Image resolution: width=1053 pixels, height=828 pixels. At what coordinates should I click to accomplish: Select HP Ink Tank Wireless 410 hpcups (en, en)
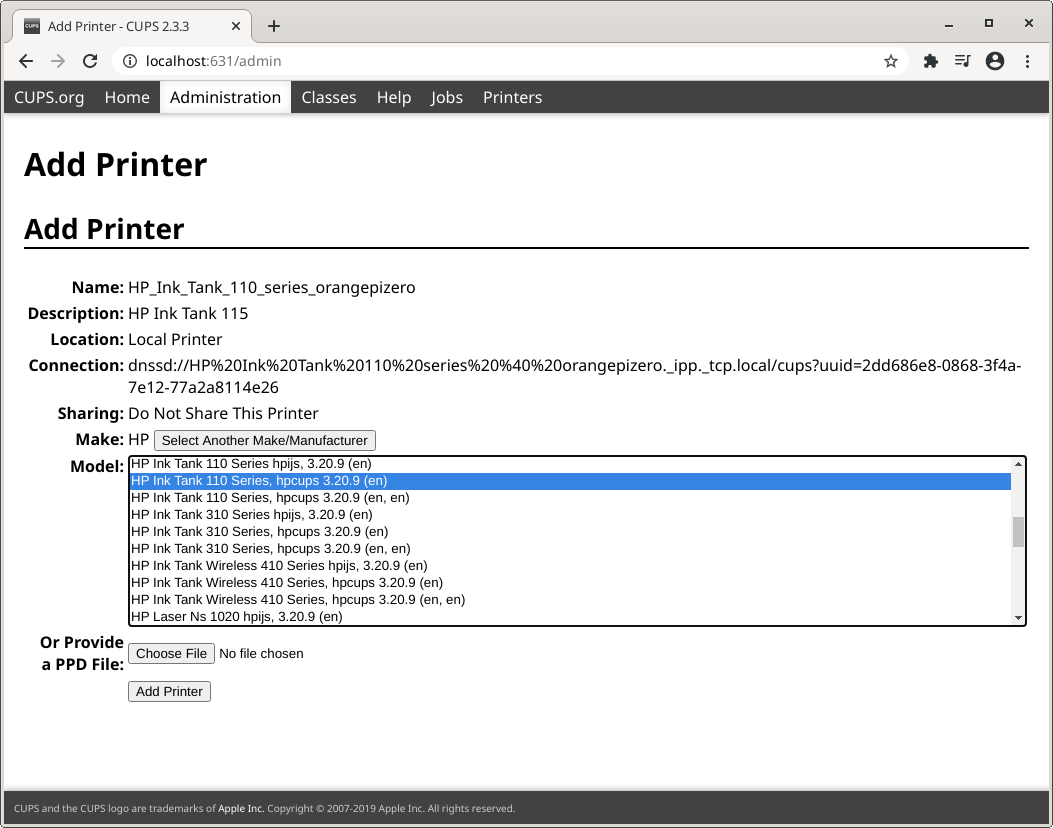pos(570,600)
